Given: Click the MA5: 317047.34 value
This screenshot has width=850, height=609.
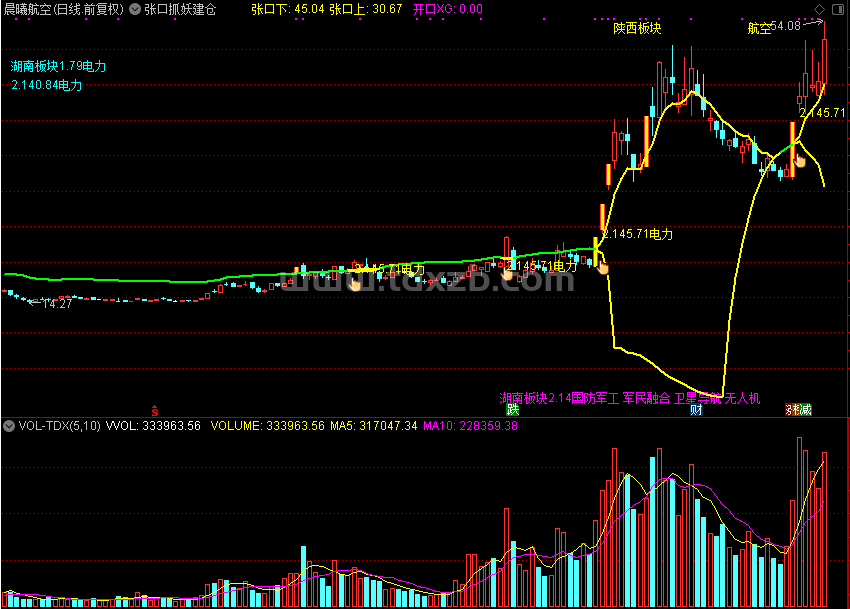Looking at the screenshot, I should point(374,426).
